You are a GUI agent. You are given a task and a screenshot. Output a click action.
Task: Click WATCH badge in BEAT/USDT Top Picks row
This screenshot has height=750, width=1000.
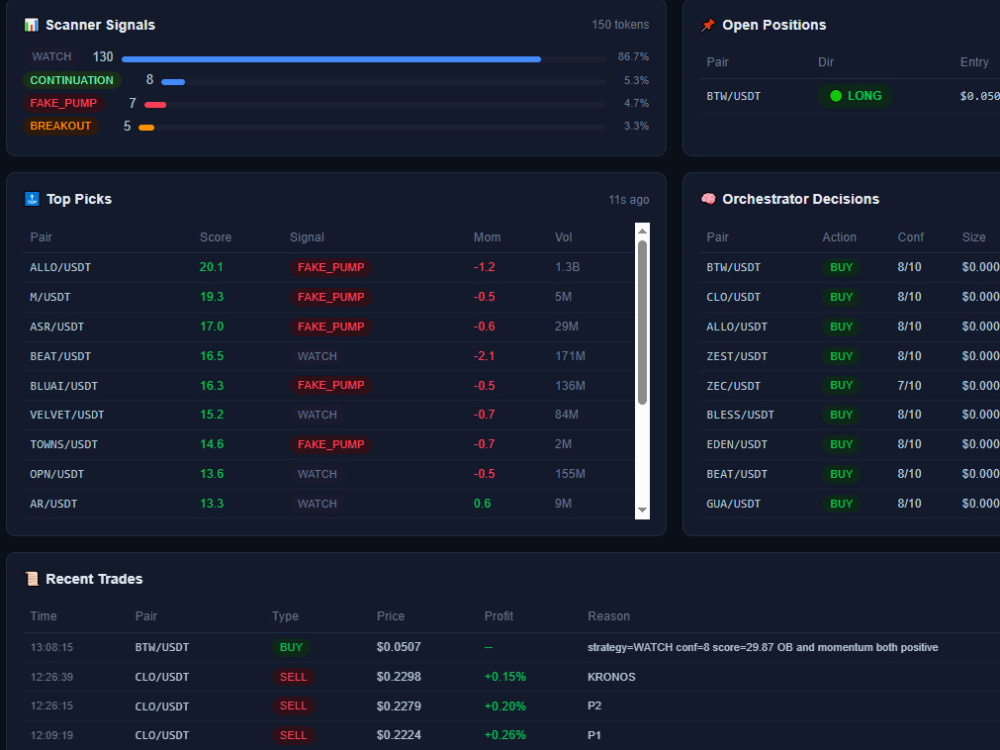pos(317,356)
